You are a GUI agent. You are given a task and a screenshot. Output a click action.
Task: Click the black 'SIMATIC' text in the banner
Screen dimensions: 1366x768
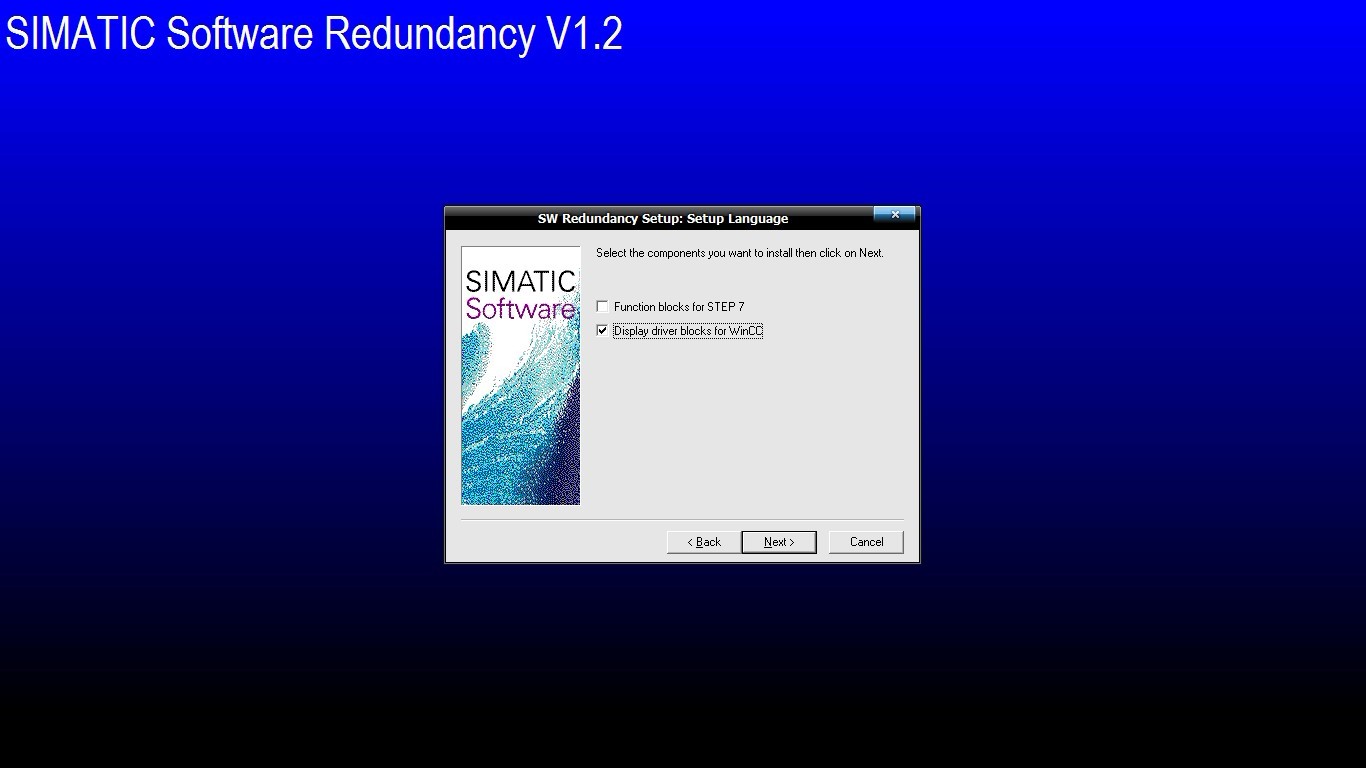point(520,281)
